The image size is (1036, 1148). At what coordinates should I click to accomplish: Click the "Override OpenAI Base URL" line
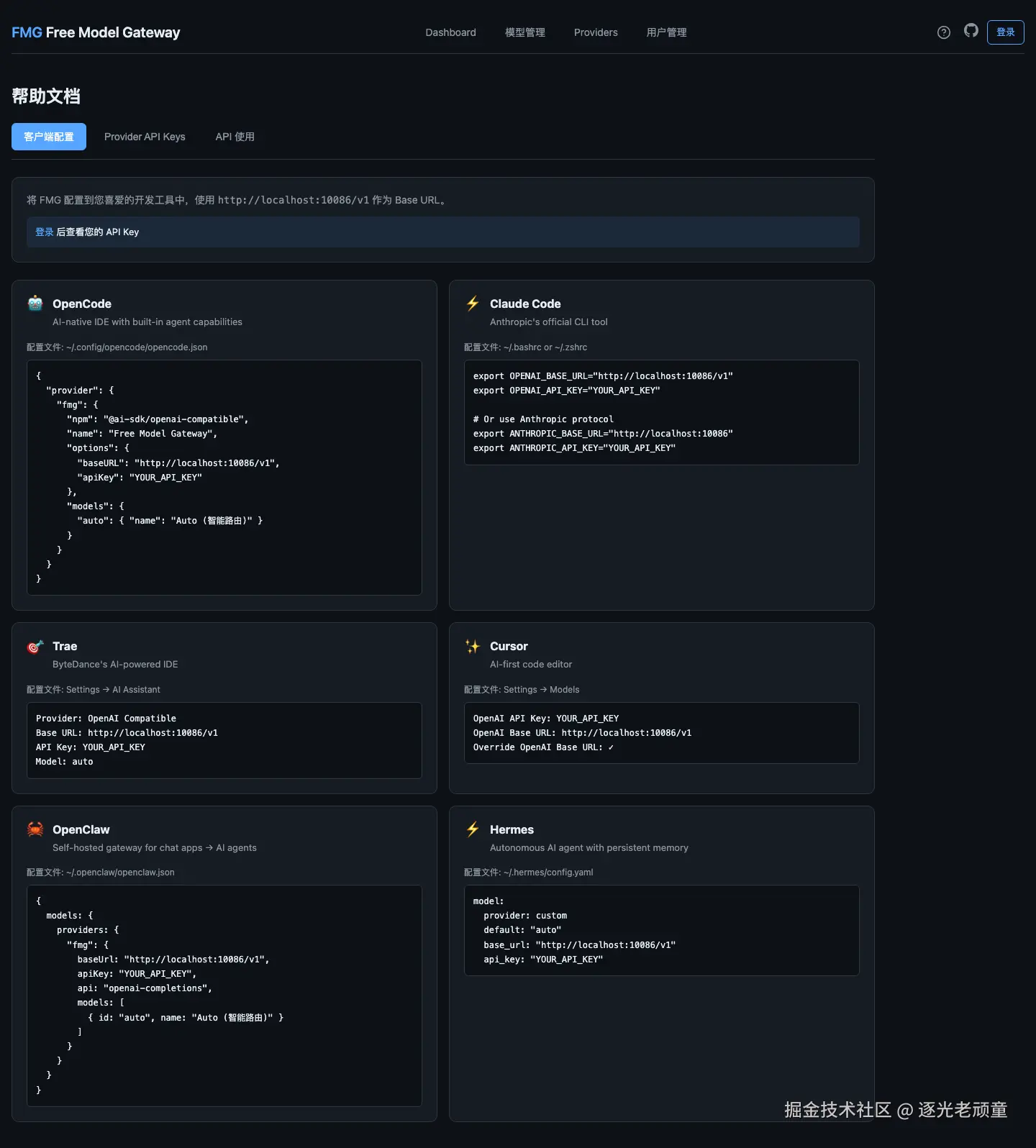coord(543,747)
